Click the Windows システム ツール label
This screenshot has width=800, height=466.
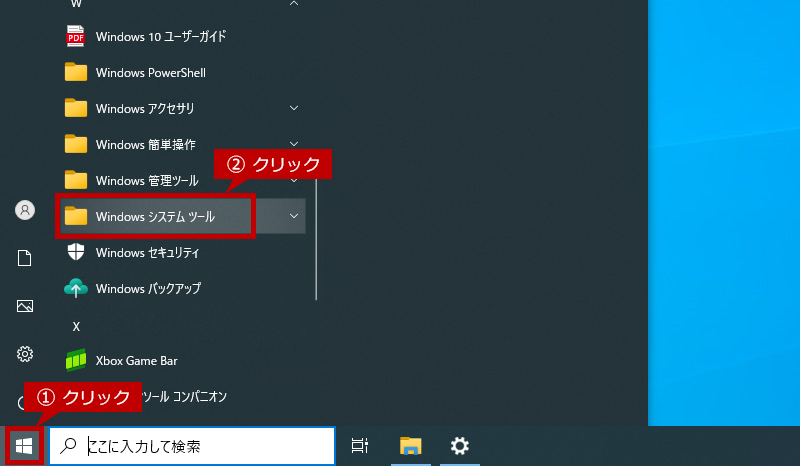[x=155, y=216]
